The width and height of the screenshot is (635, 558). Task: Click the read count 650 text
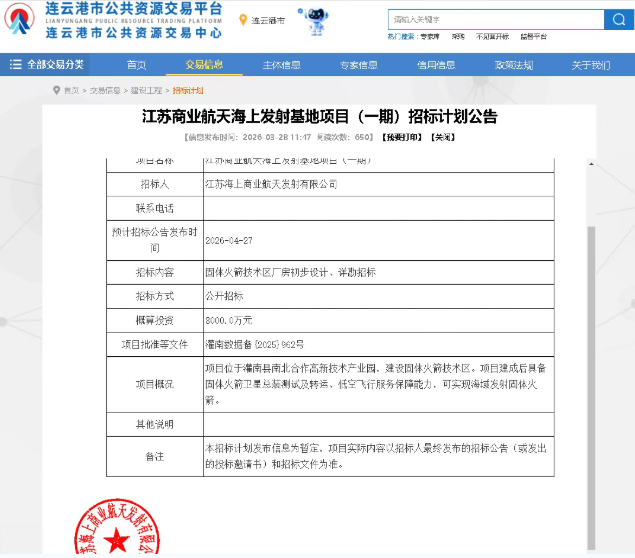coord(362,137)
